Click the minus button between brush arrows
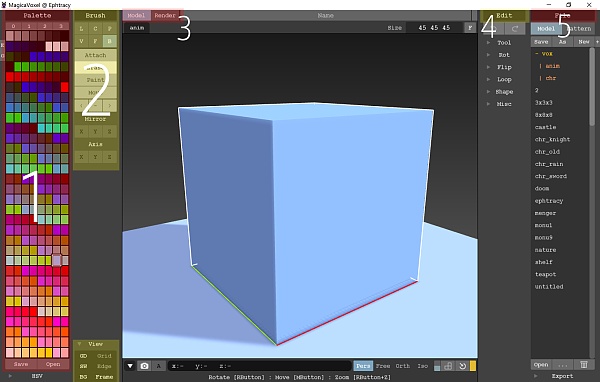600x382 pixels. (95, 105)
